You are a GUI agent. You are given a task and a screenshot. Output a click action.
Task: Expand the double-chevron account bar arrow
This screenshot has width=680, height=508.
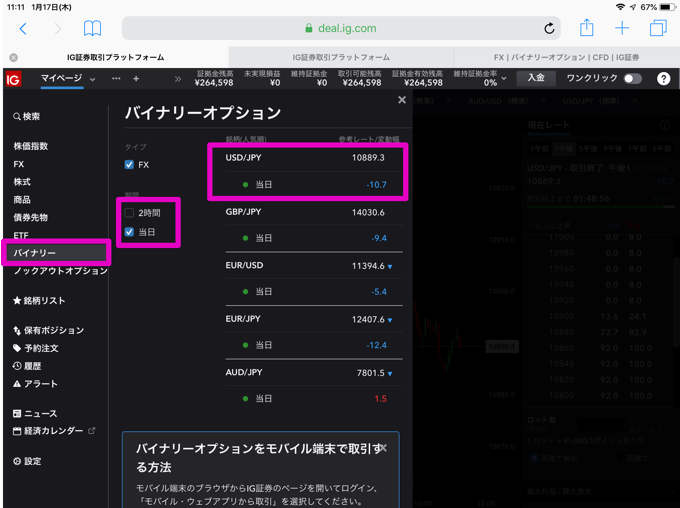[178, 79]
